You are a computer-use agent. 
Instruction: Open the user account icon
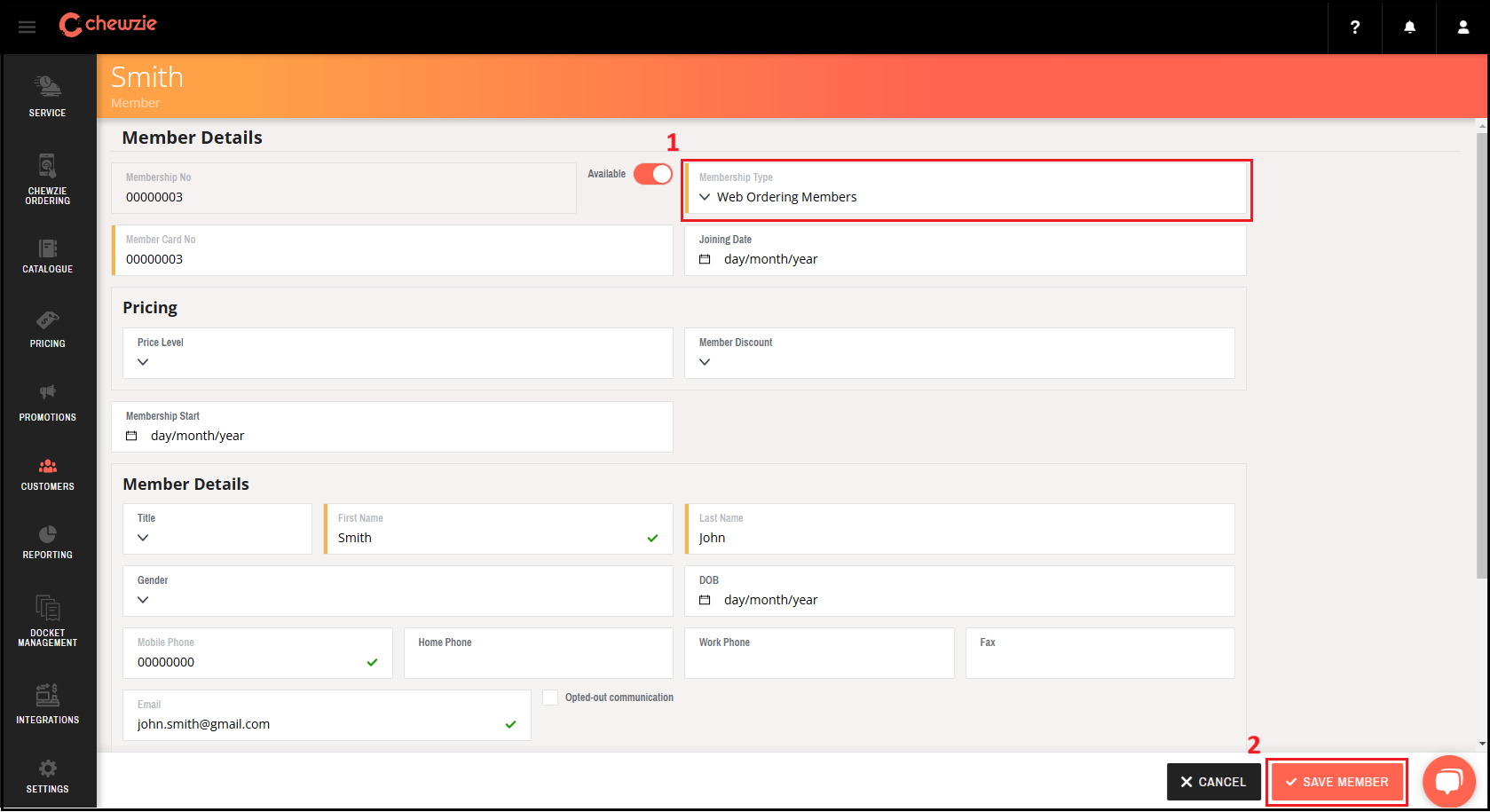coord(1463,28)
